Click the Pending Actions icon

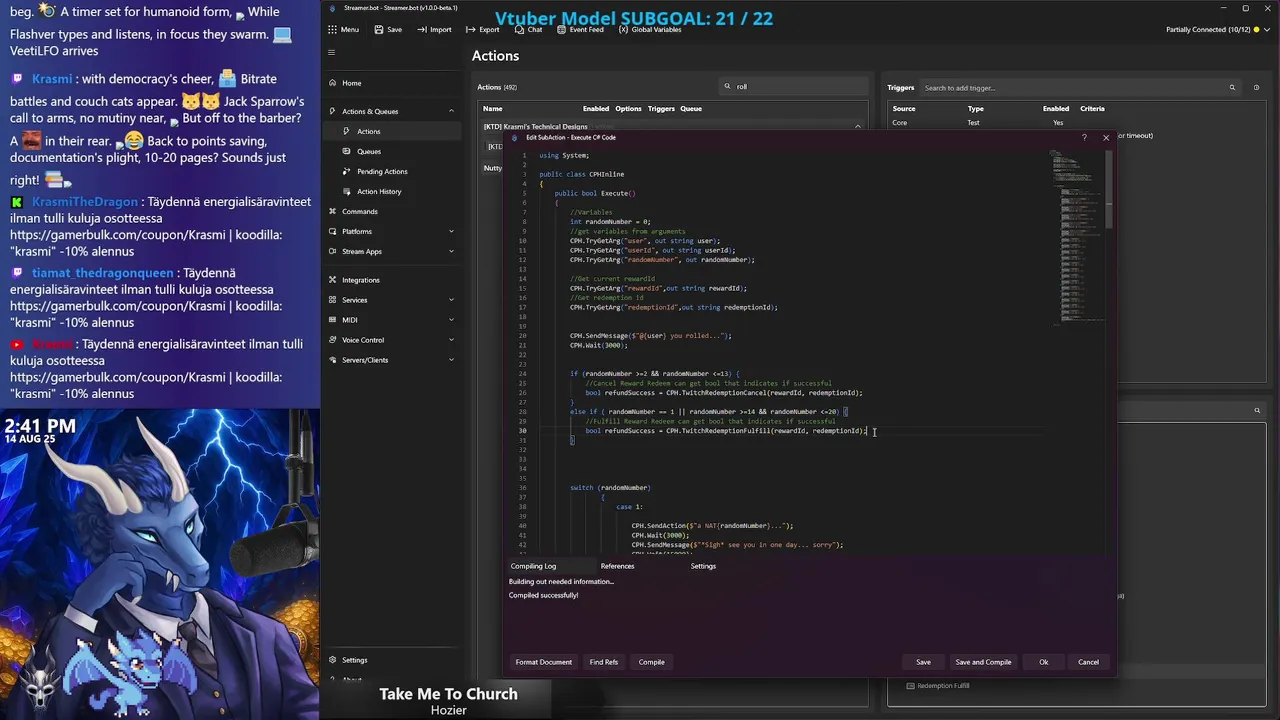348,171
